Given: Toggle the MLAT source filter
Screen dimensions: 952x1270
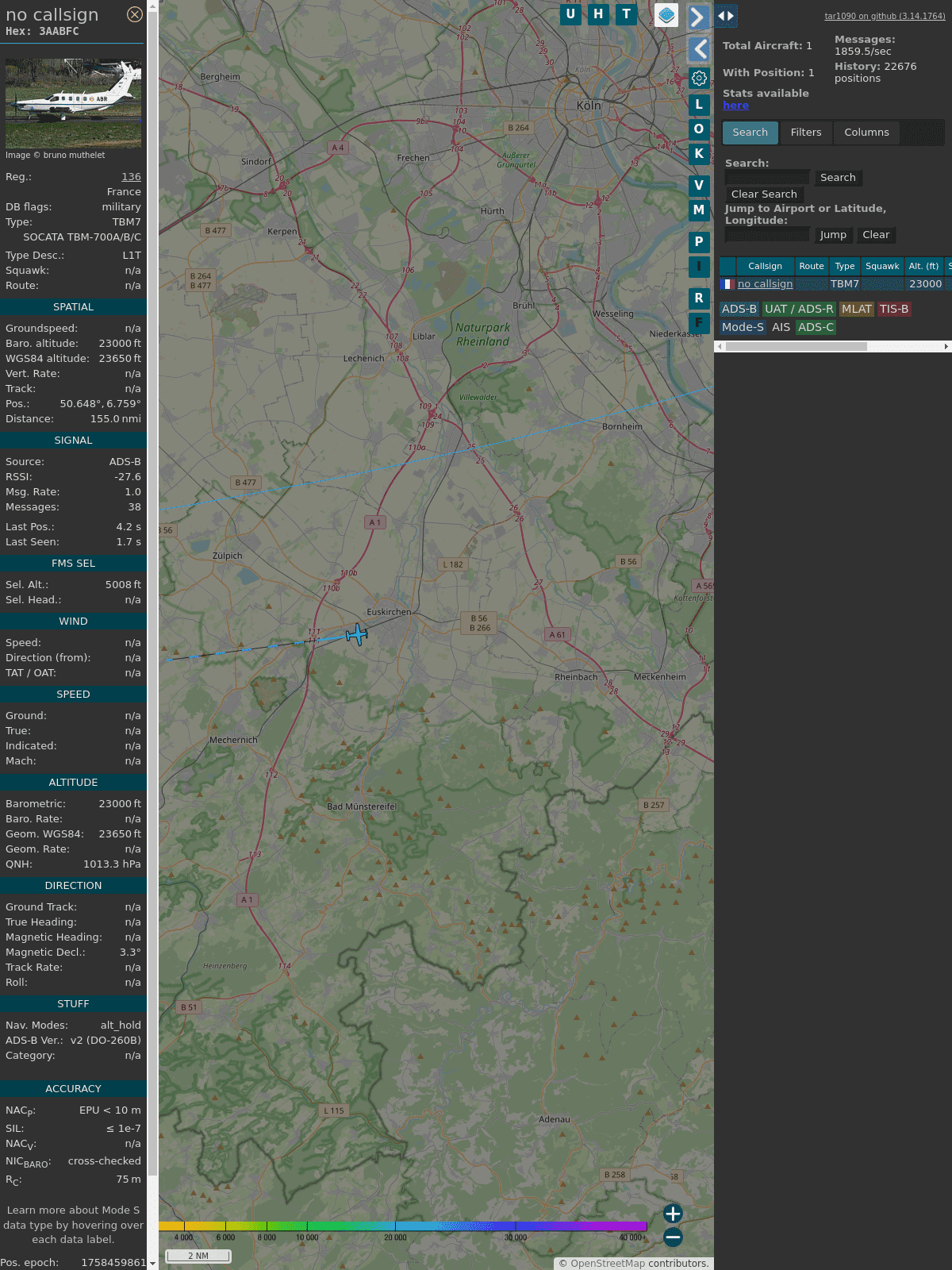Looking at the screenshot, I should click(856, 309).
